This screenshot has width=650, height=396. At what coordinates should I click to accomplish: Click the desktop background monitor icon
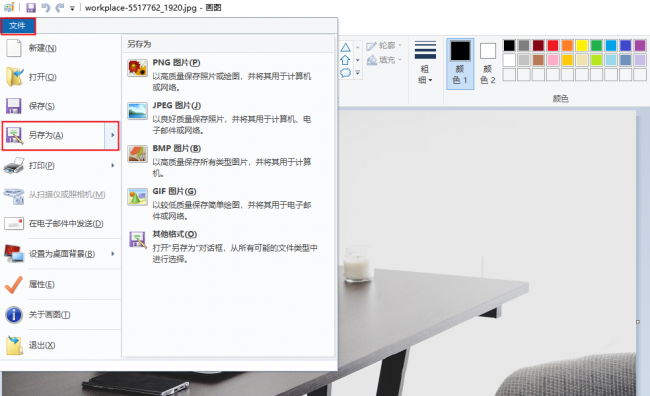[x=14, y=253]
